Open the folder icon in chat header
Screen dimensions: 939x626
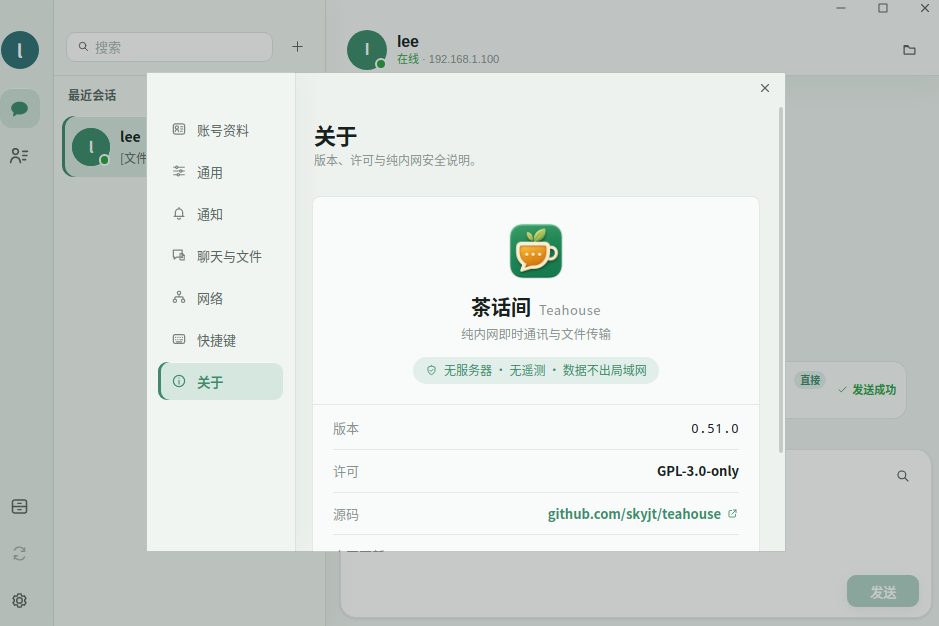tap(909, 50)
